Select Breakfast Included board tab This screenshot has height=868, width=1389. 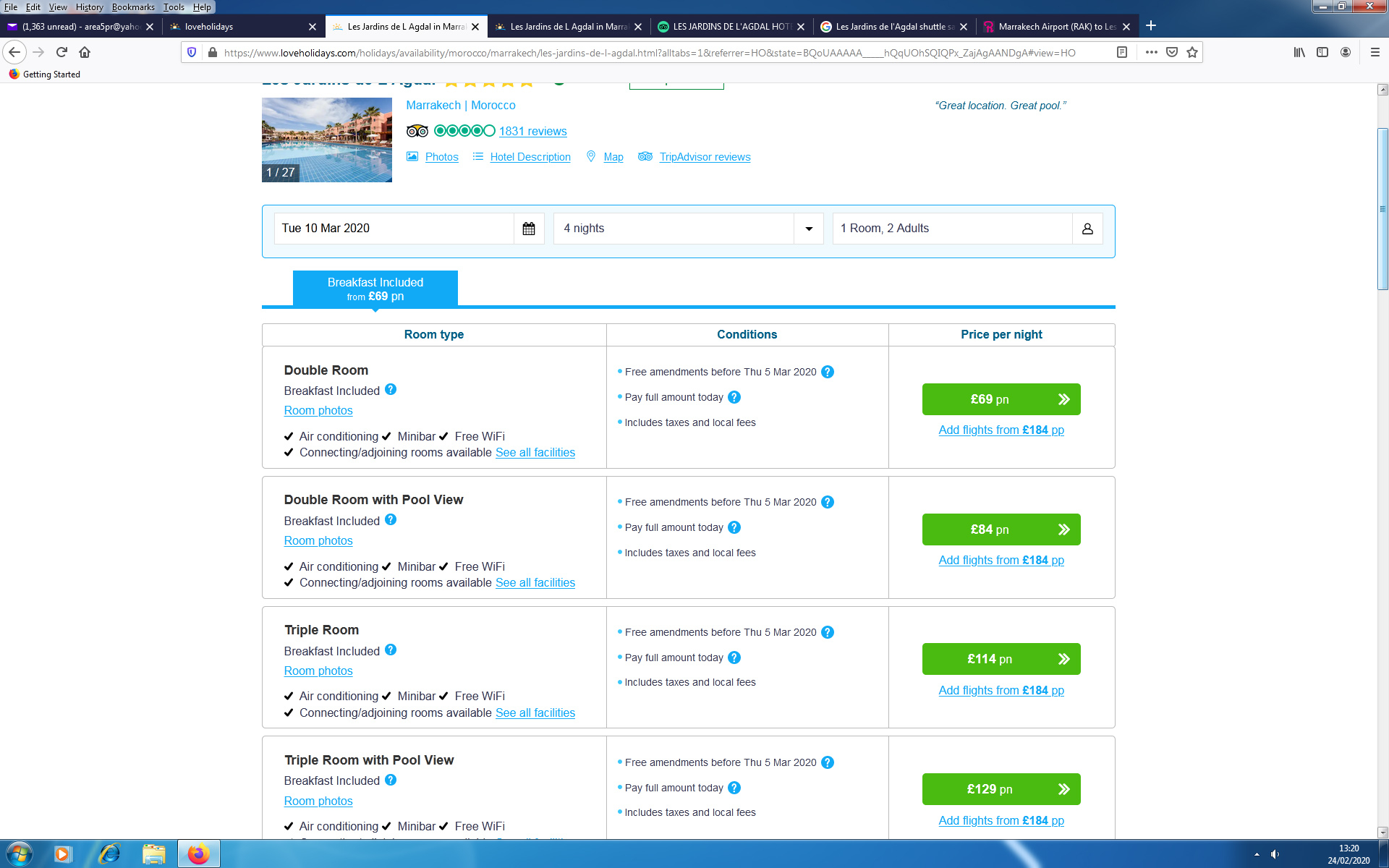pos(375,289)
